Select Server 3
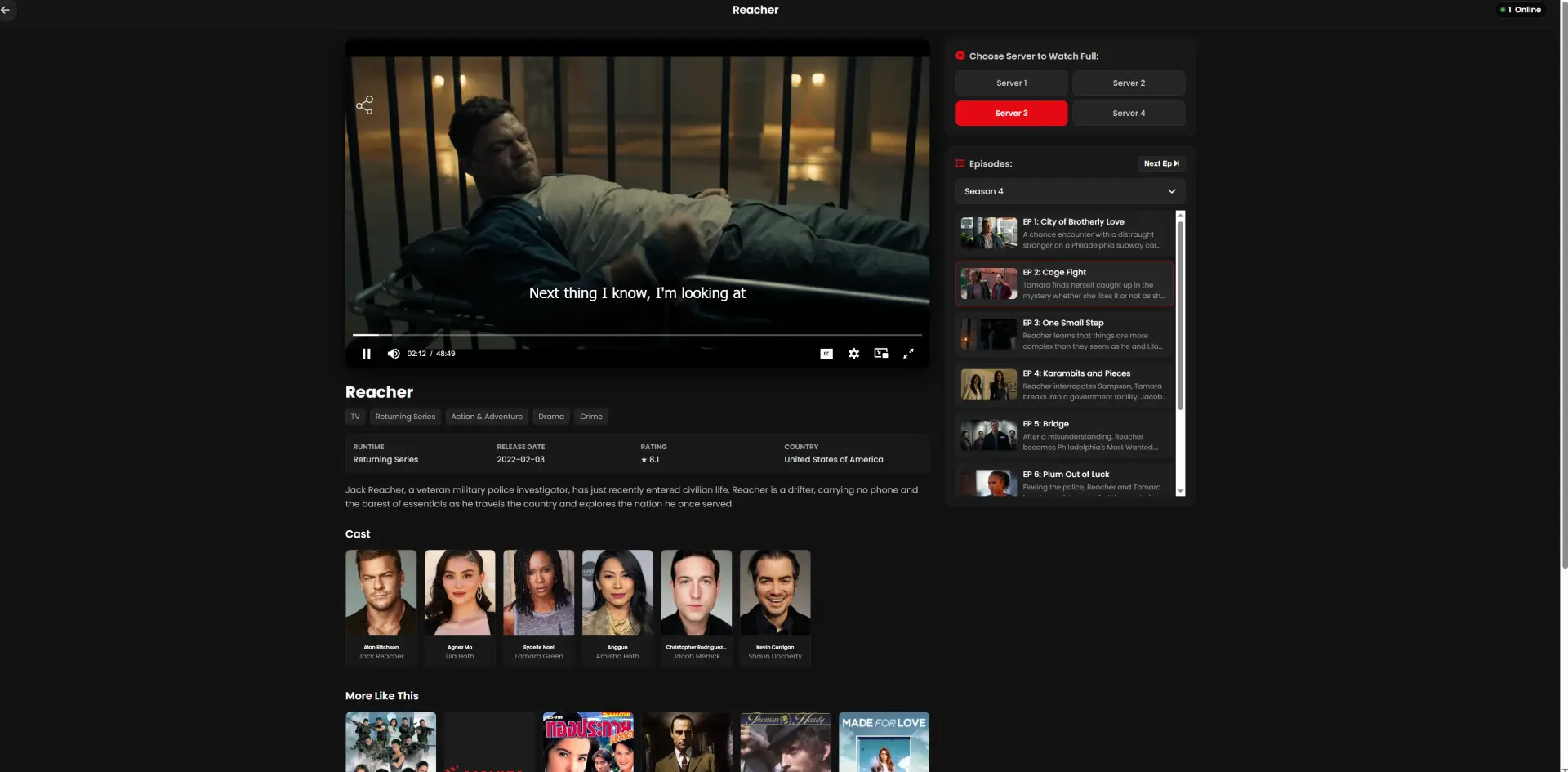 (1011, 113)
